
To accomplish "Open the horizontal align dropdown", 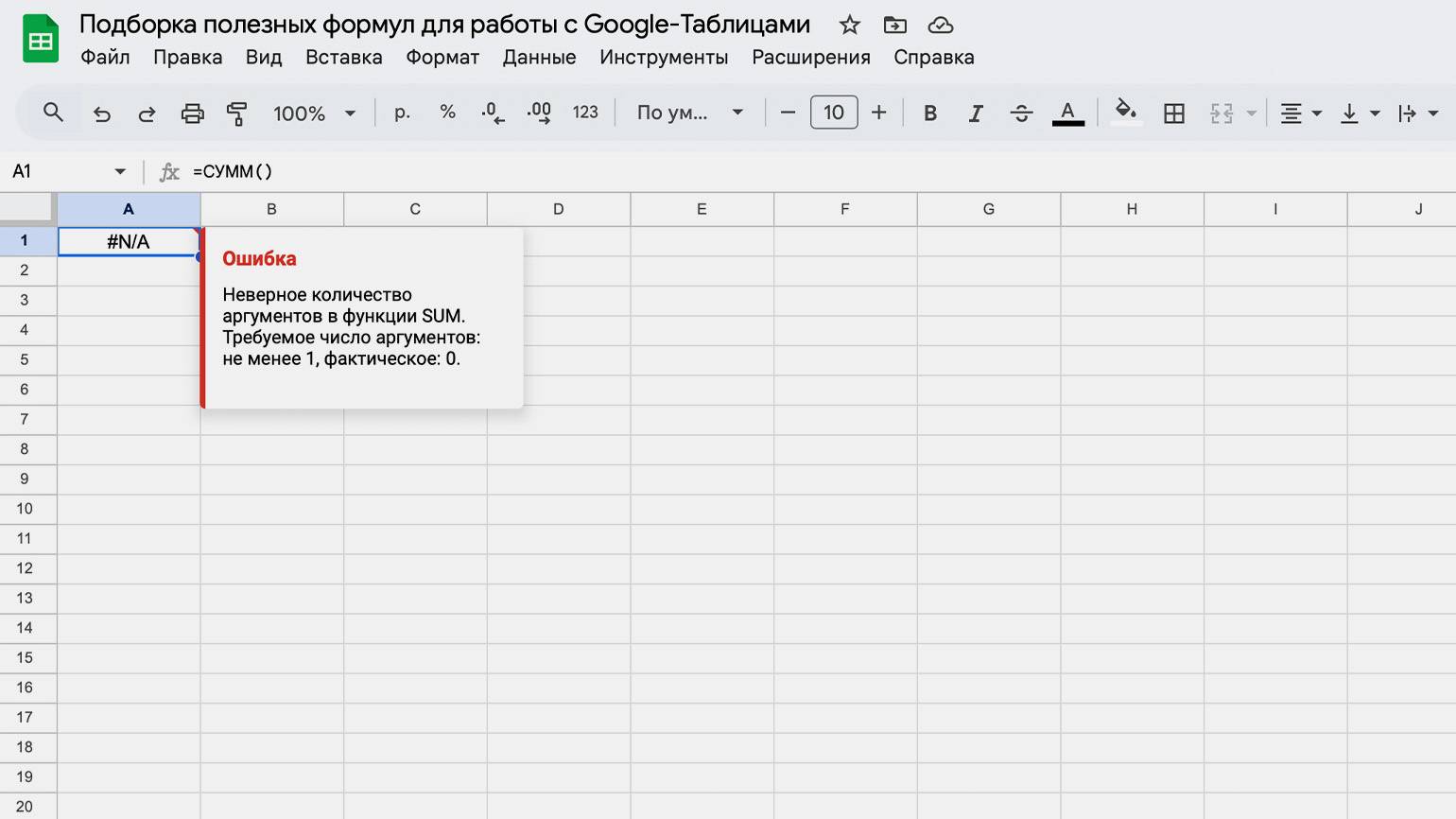I will click(x=1301, y=113).
